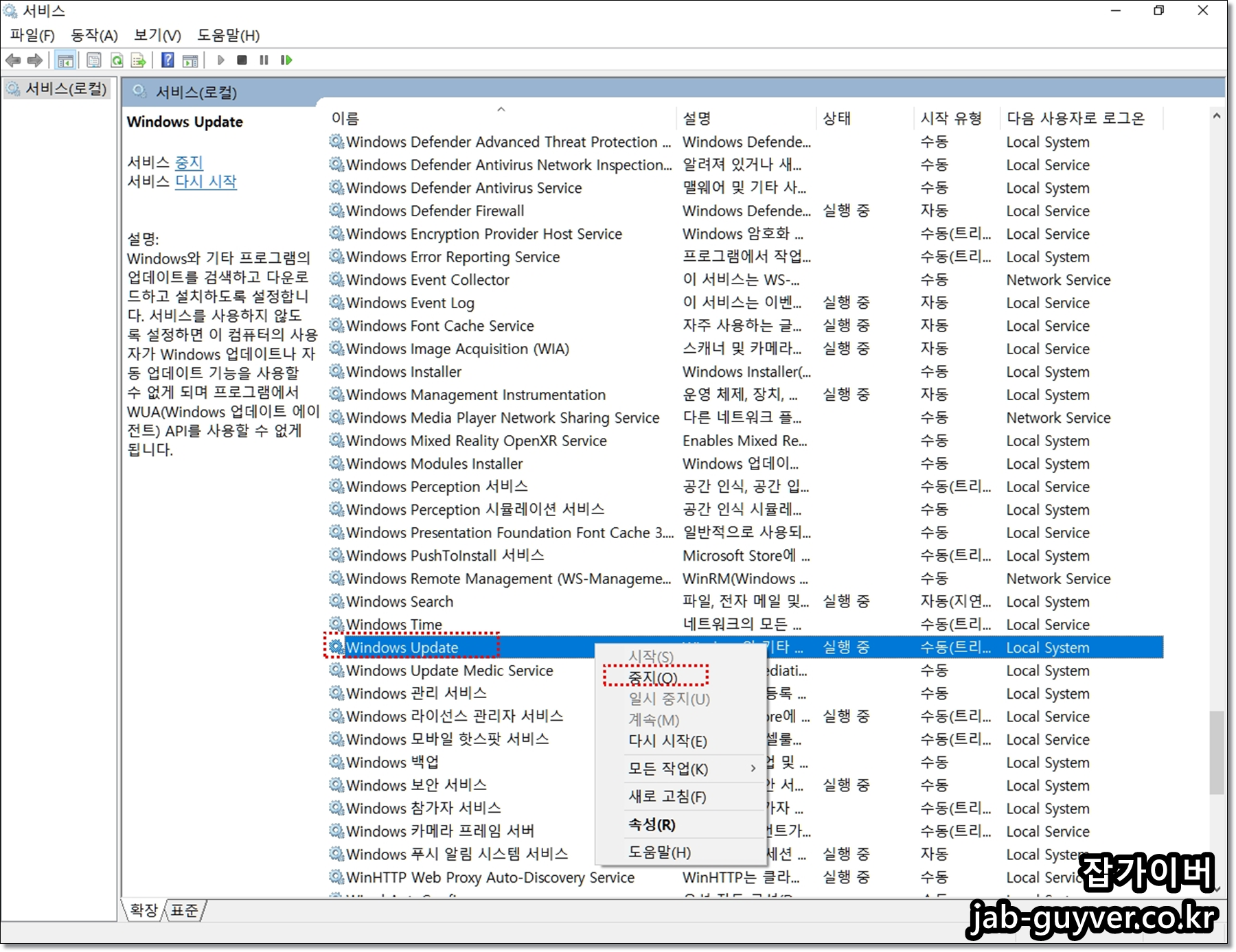
Task: Open the 보기(V) menu
Action: (x=157, y=35)
